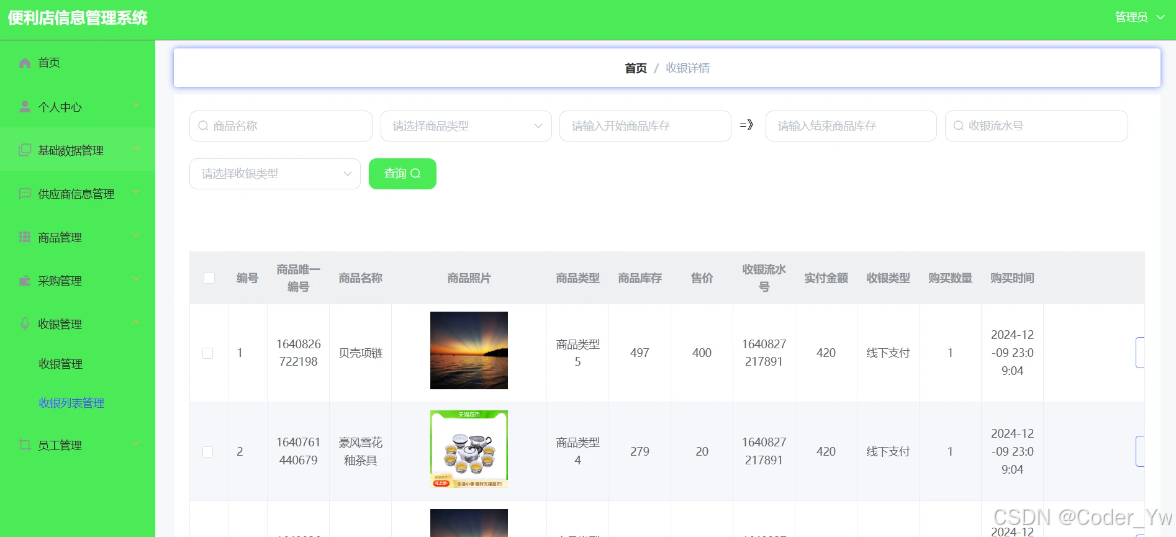Click the 收银类型 column header

pyautogui.click(x=888, y=278)
